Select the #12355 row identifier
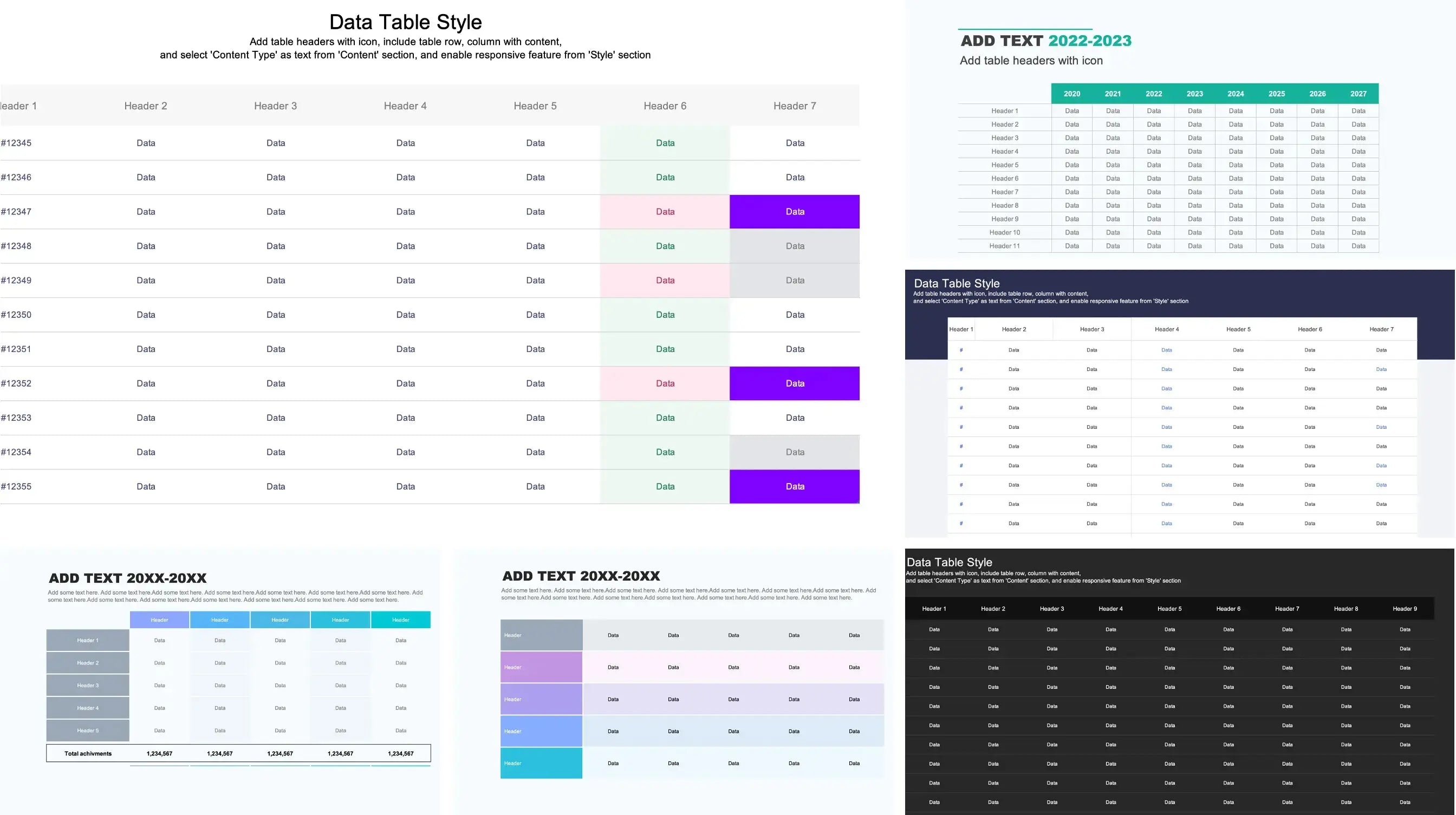1456x815 pixels. click(x=16, y=487)
